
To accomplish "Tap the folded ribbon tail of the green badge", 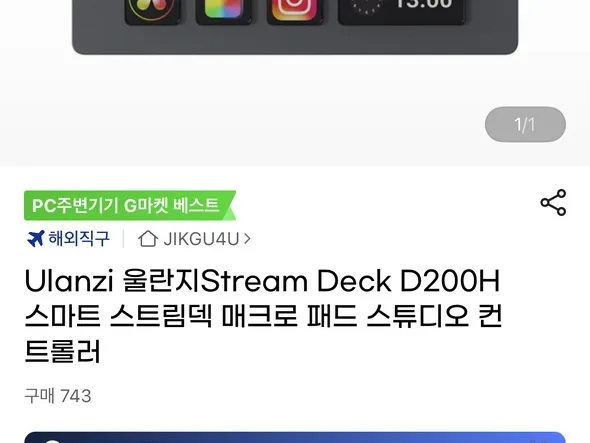I will (230, 206).
